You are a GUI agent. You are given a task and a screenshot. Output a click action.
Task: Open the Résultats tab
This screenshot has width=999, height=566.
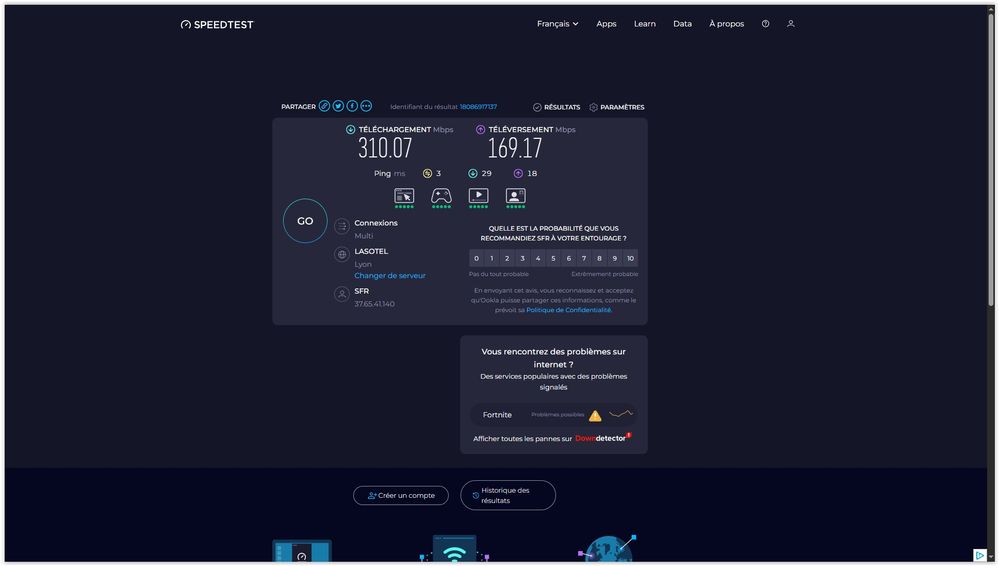[556, 107]
